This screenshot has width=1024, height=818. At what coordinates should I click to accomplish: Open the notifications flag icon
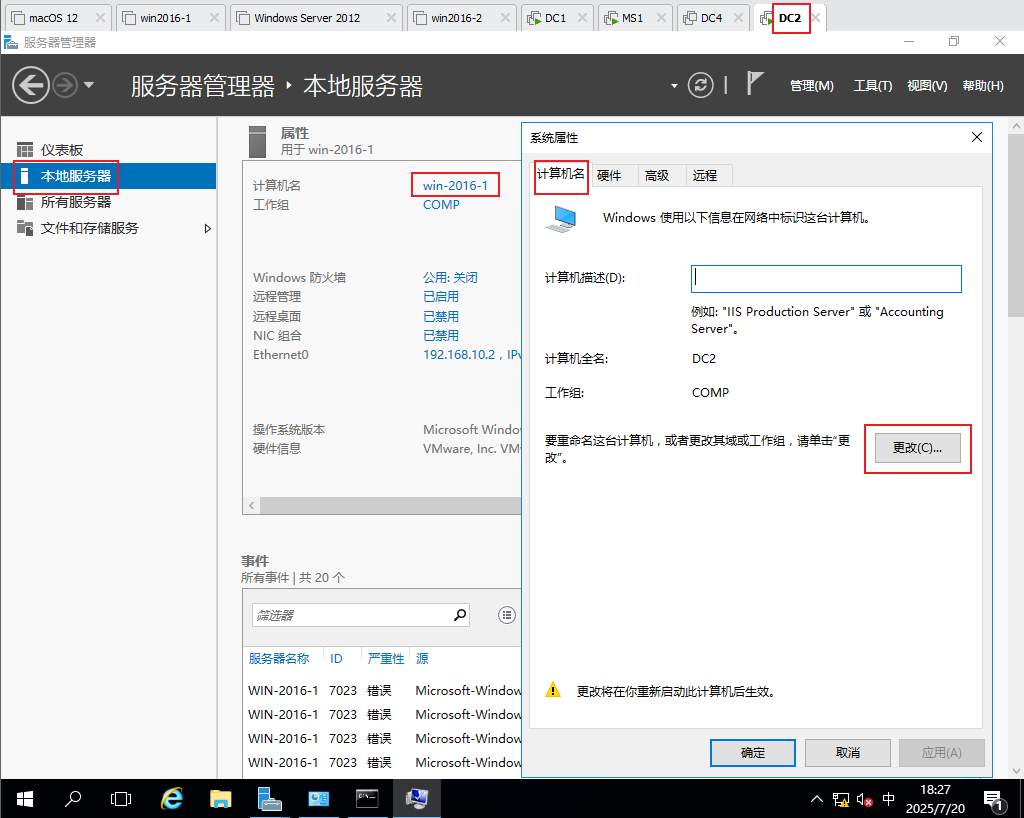pos(754,83)
